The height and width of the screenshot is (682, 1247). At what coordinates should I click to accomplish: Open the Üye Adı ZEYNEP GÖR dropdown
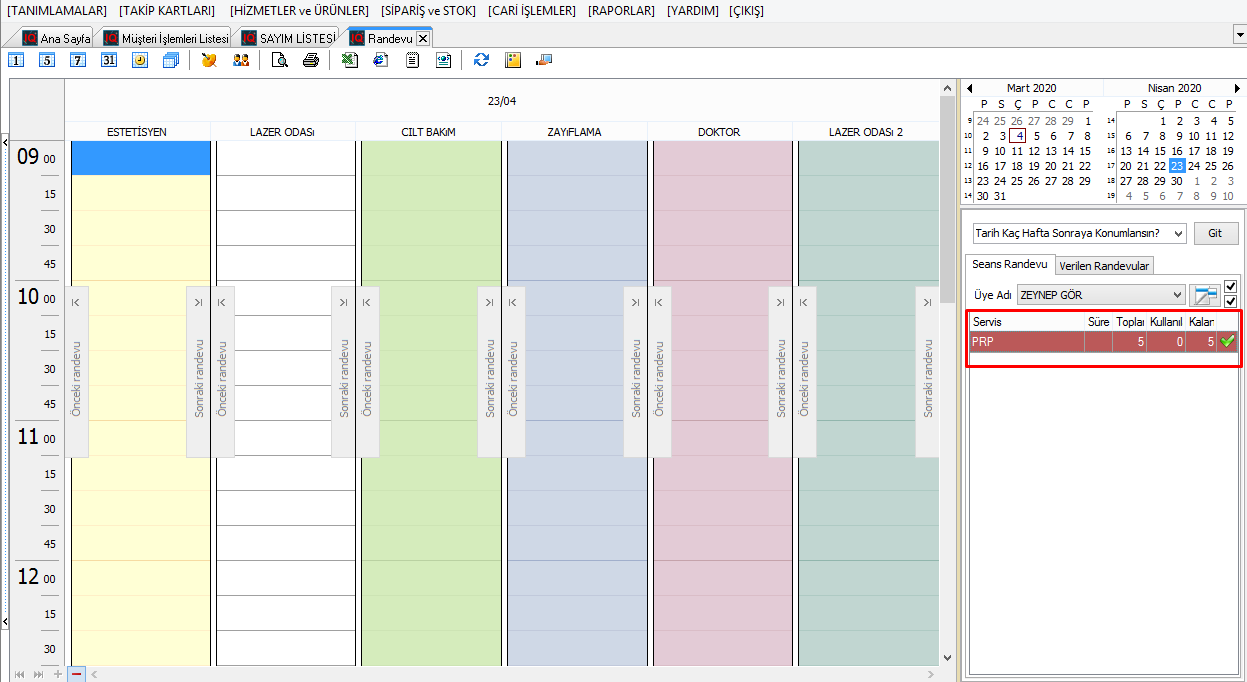[x=1176, y=295]
